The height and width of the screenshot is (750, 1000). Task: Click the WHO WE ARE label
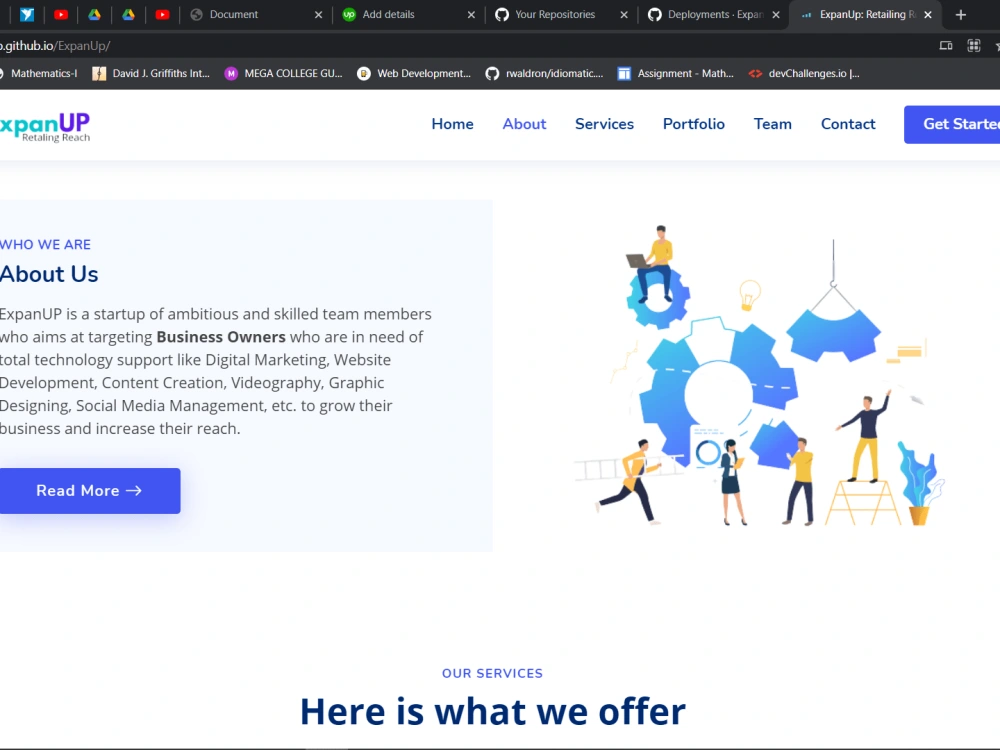point(45,245)
